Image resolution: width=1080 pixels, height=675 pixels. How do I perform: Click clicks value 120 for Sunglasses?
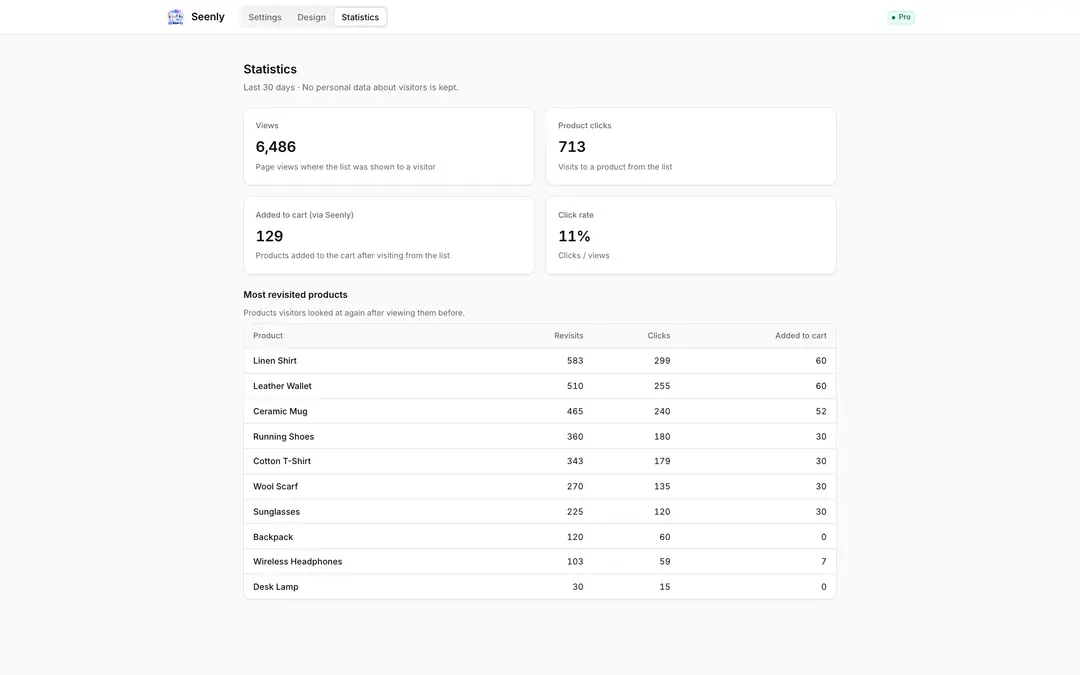click(x=662, y=512)
